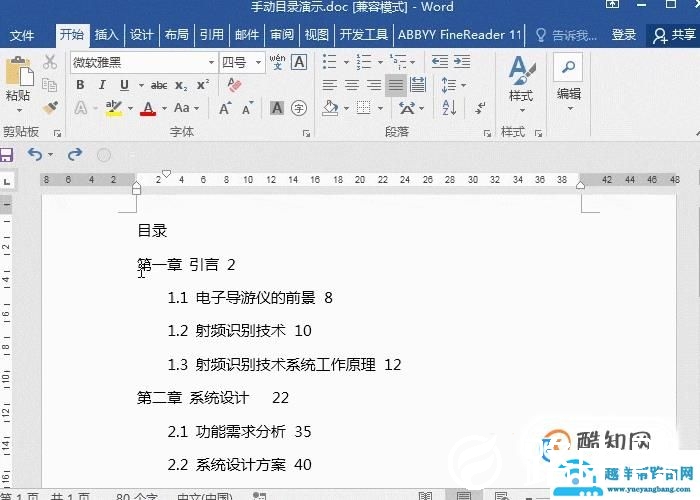The height and width of the screenshot is (500, 700).
Task: Click the shading paint bucket
Action: [330, 108]
